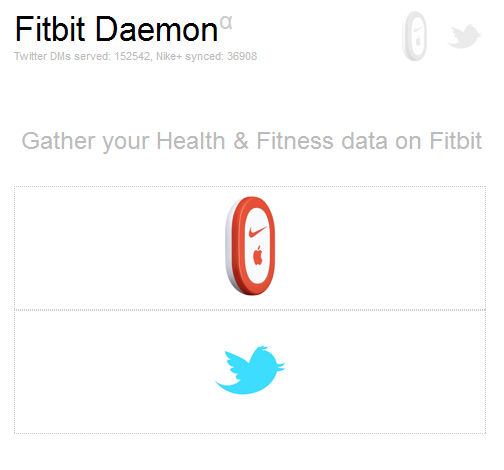Click the Nike swoosh on the red sensor
The width and height of the screenshot is (504, 470).
point(257,231)
